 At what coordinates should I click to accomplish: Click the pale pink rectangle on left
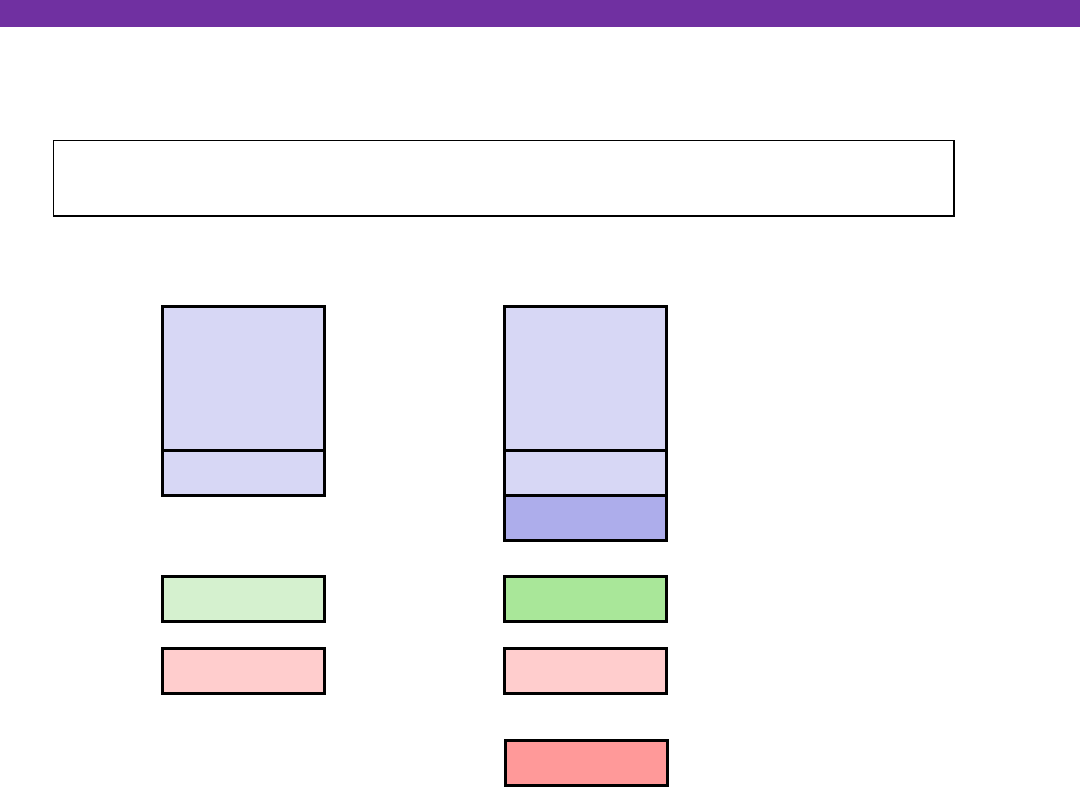243,670
